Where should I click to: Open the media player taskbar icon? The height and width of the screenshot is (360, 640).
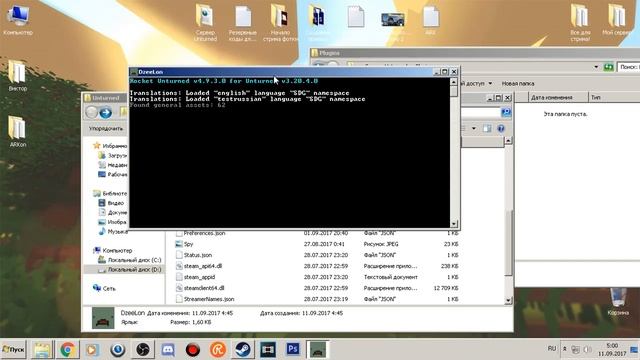pyautogui.click(x=92, y=350)
